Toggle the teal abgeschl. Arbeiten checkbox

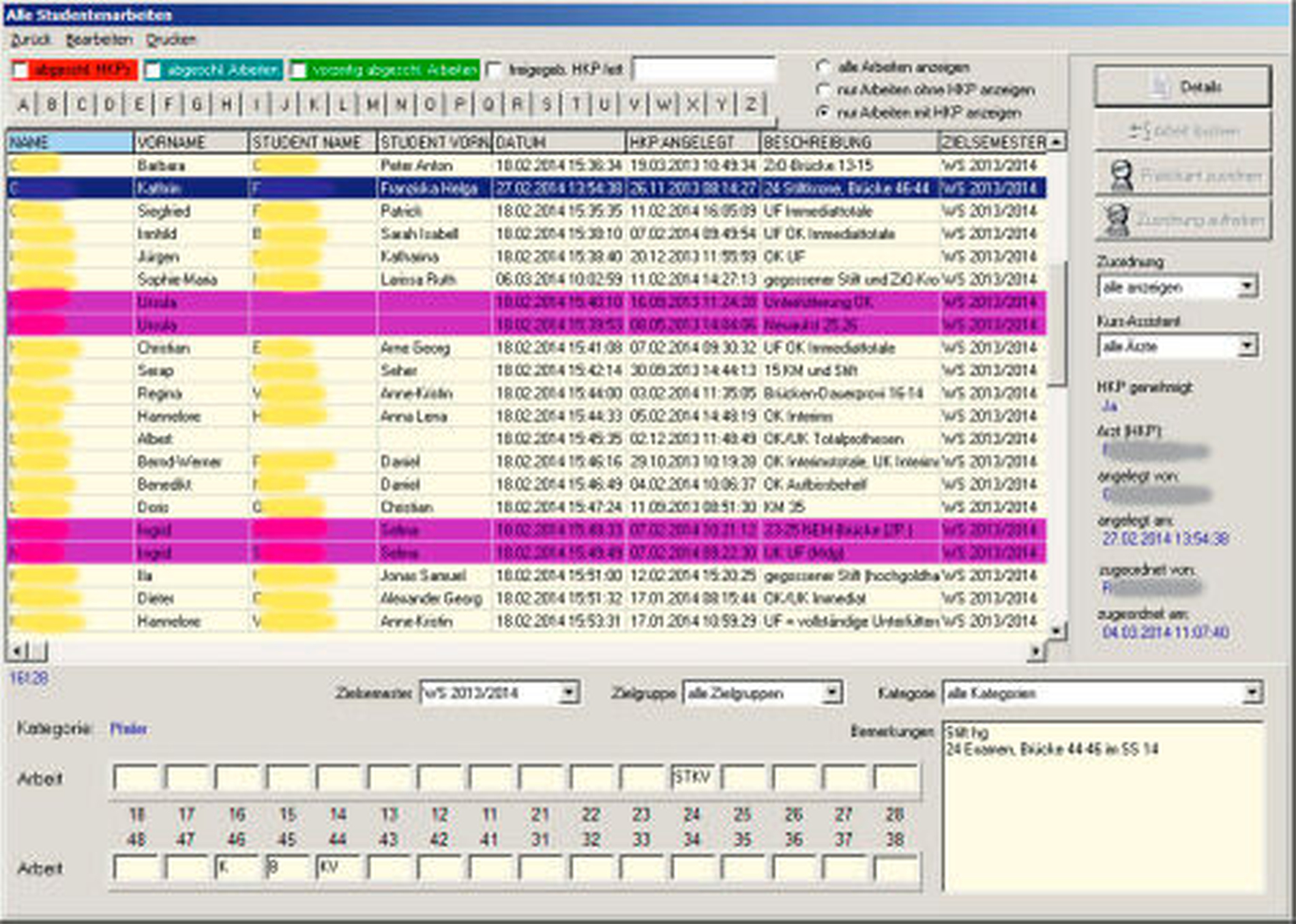click(x=153, y=70)
